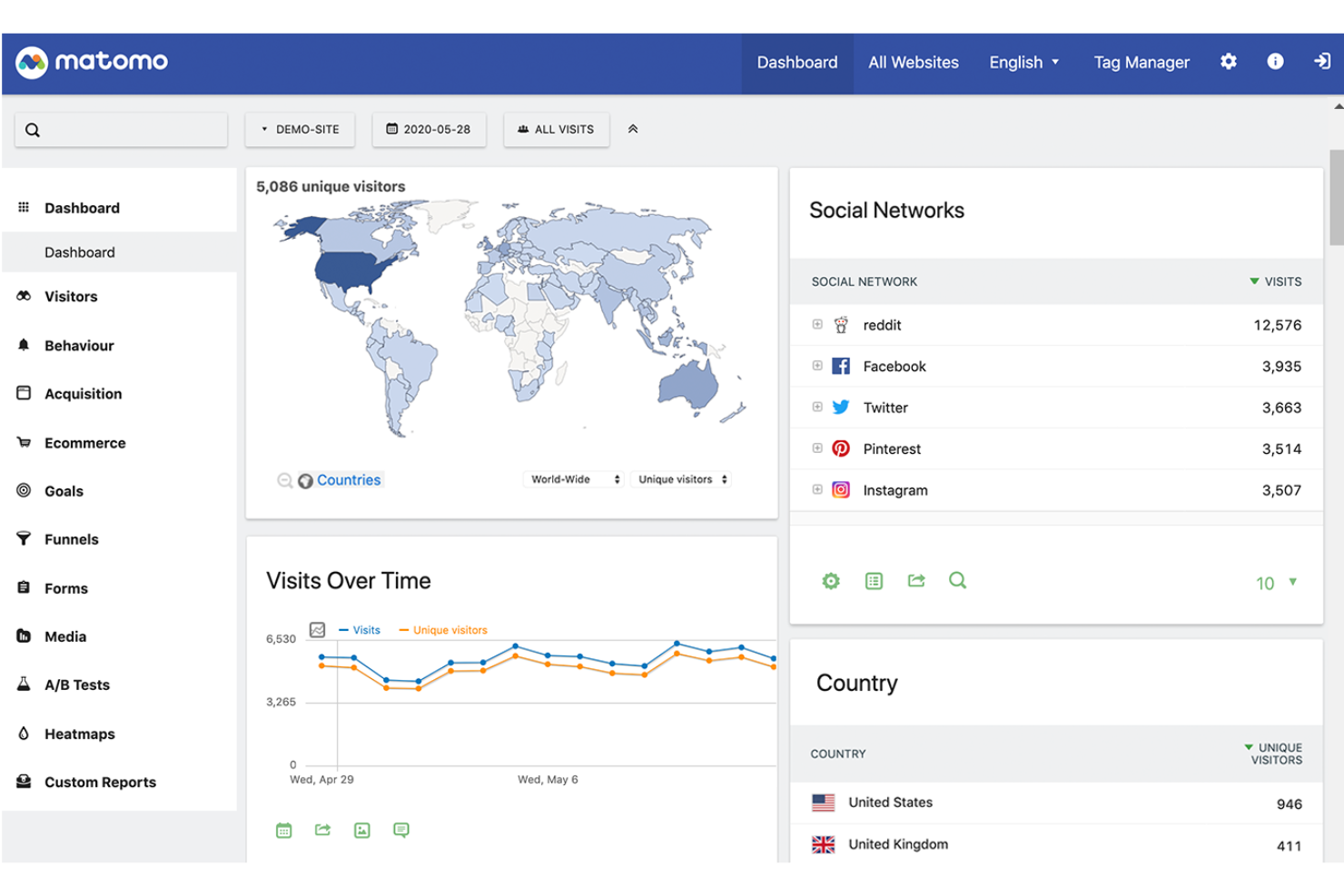The image size is (1344, 896).
Task: Open the report settings gear under Social Networks
Action: click(x=830, y=581)
